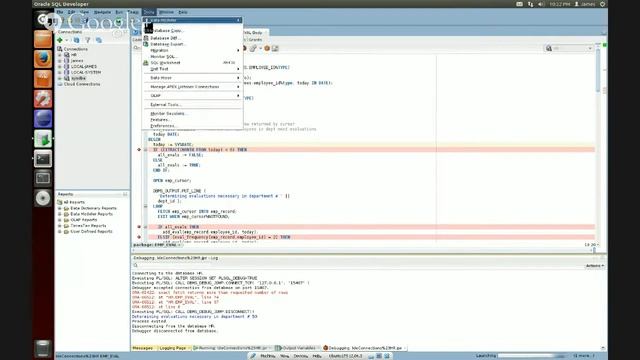Choose External Tools menu item
This screenshot has width=640, height=360.
click(192, 104)
